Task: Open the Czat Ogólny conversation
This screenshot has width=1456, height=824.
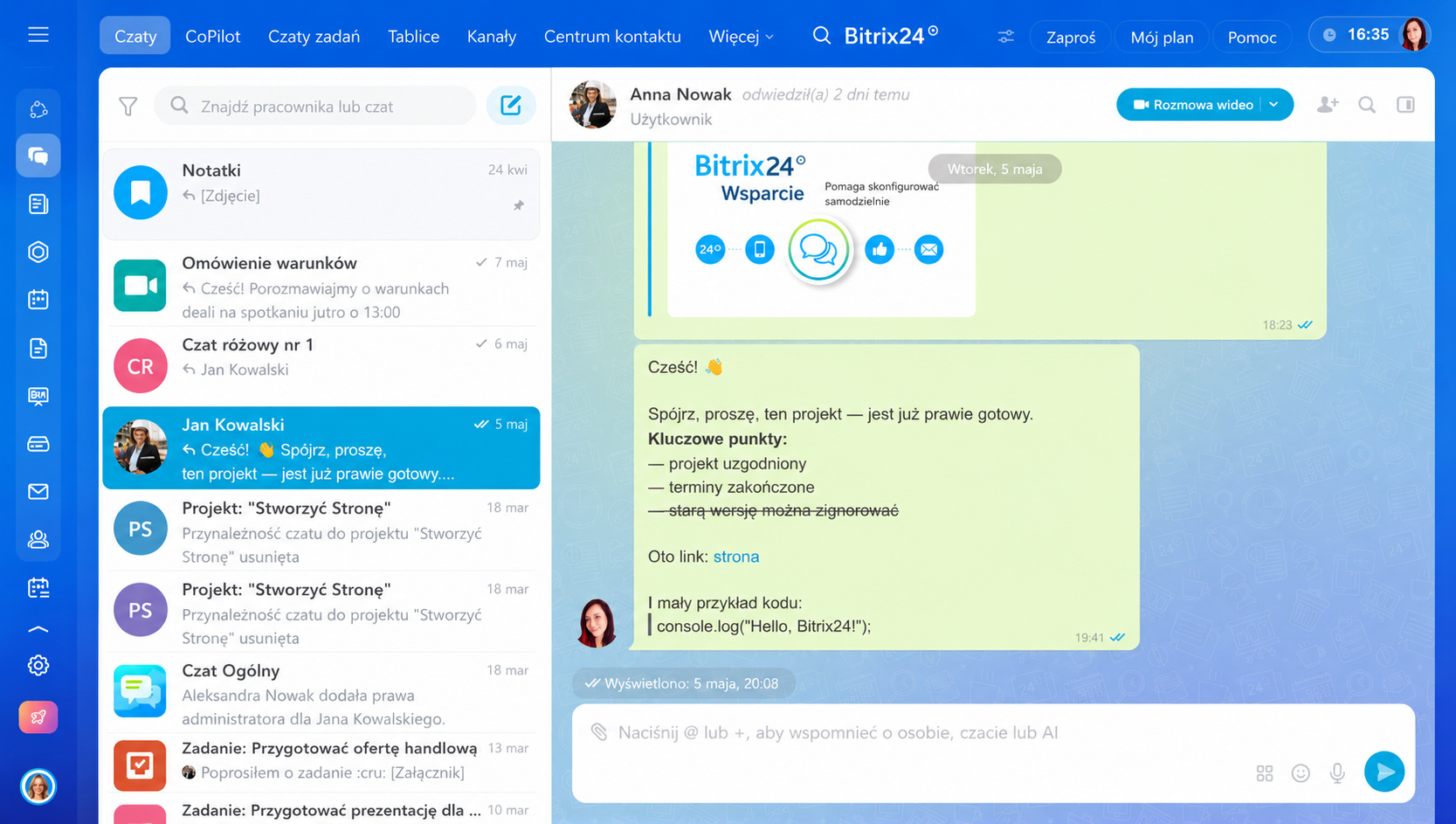Action: (x=321, y=694)
